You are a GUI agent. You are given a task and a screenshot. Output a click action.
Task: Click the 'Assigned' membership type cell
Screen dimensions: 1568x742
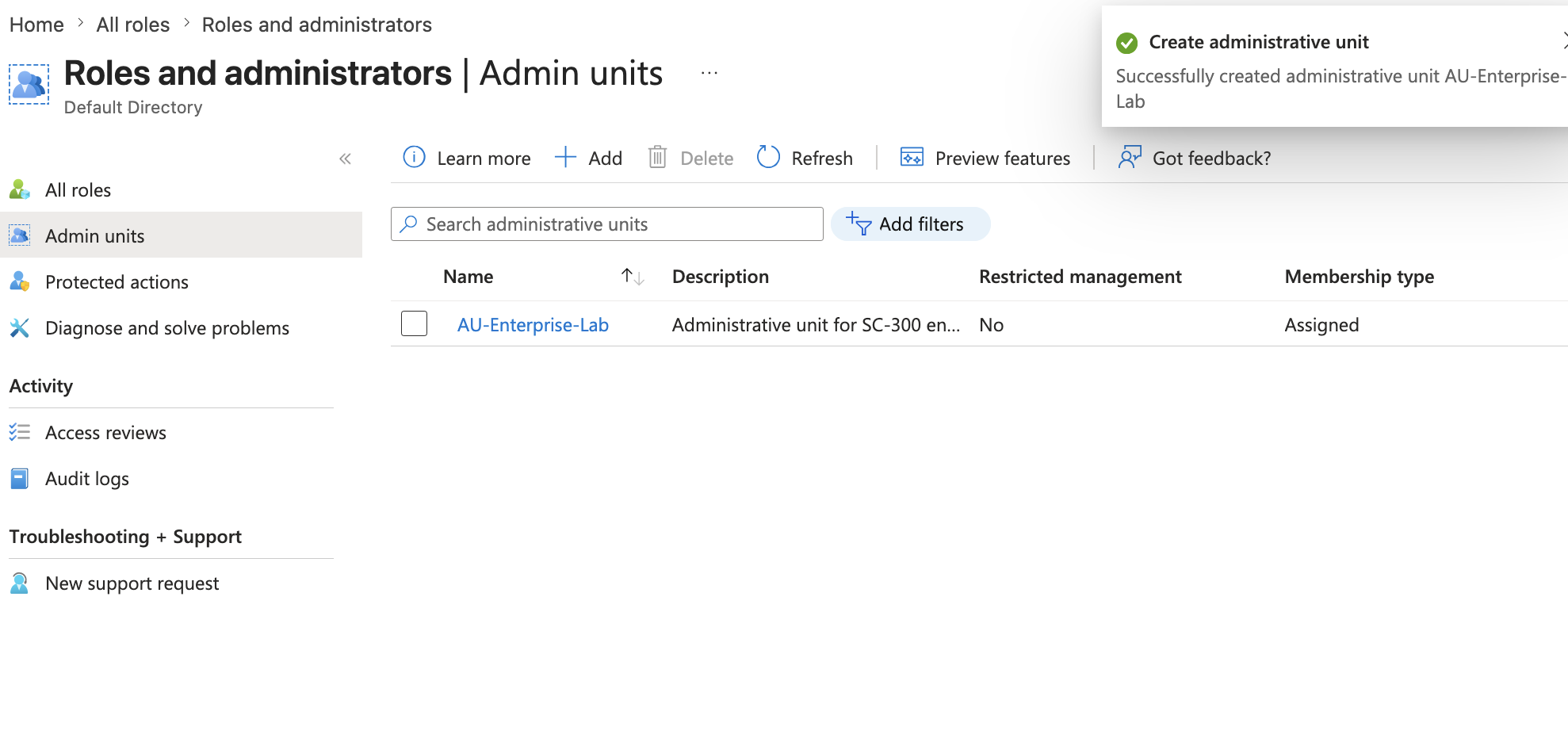[x=1321, y=325]
